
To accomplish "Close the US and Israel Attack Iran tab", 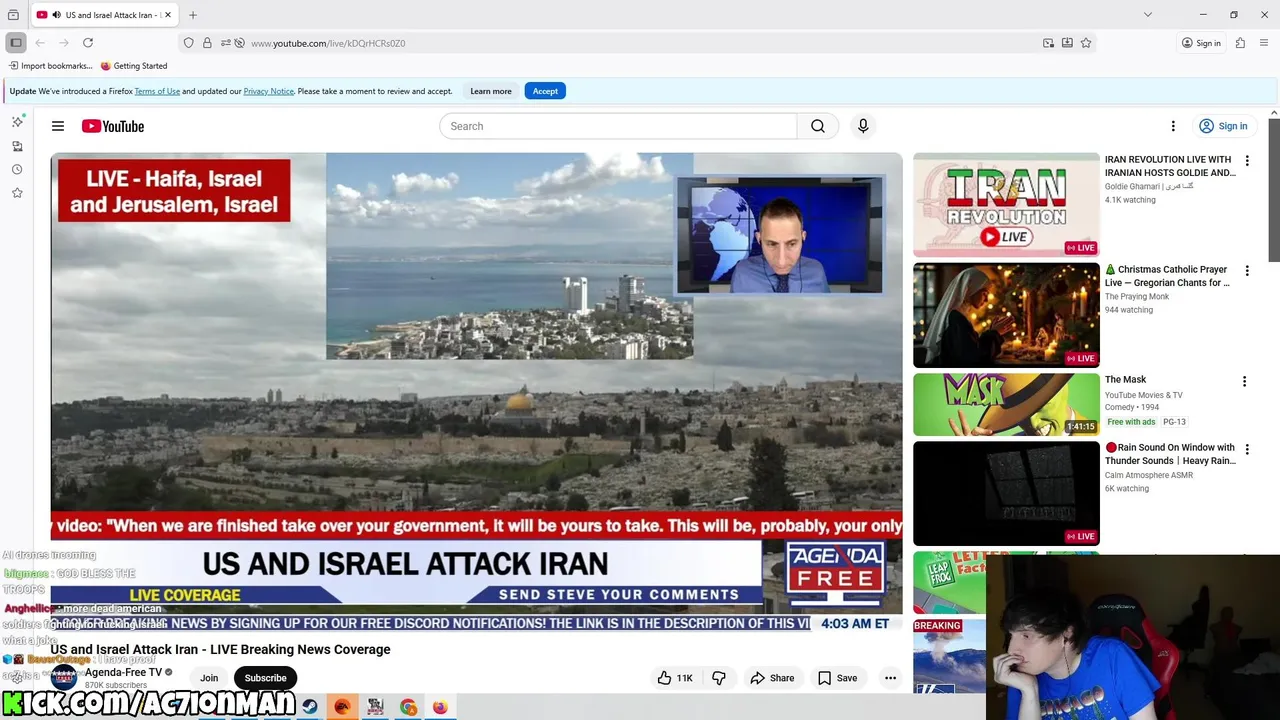I will 168,15.
